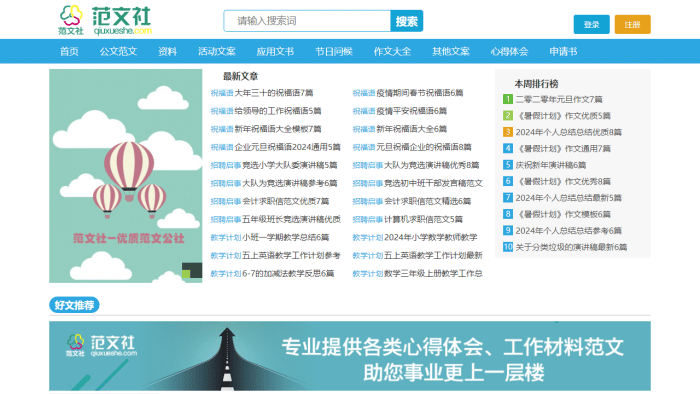Click green rank 1 number badge
The height and width of the screenshot is (394, 700).
pyautogui.click(x=508, y=99)
